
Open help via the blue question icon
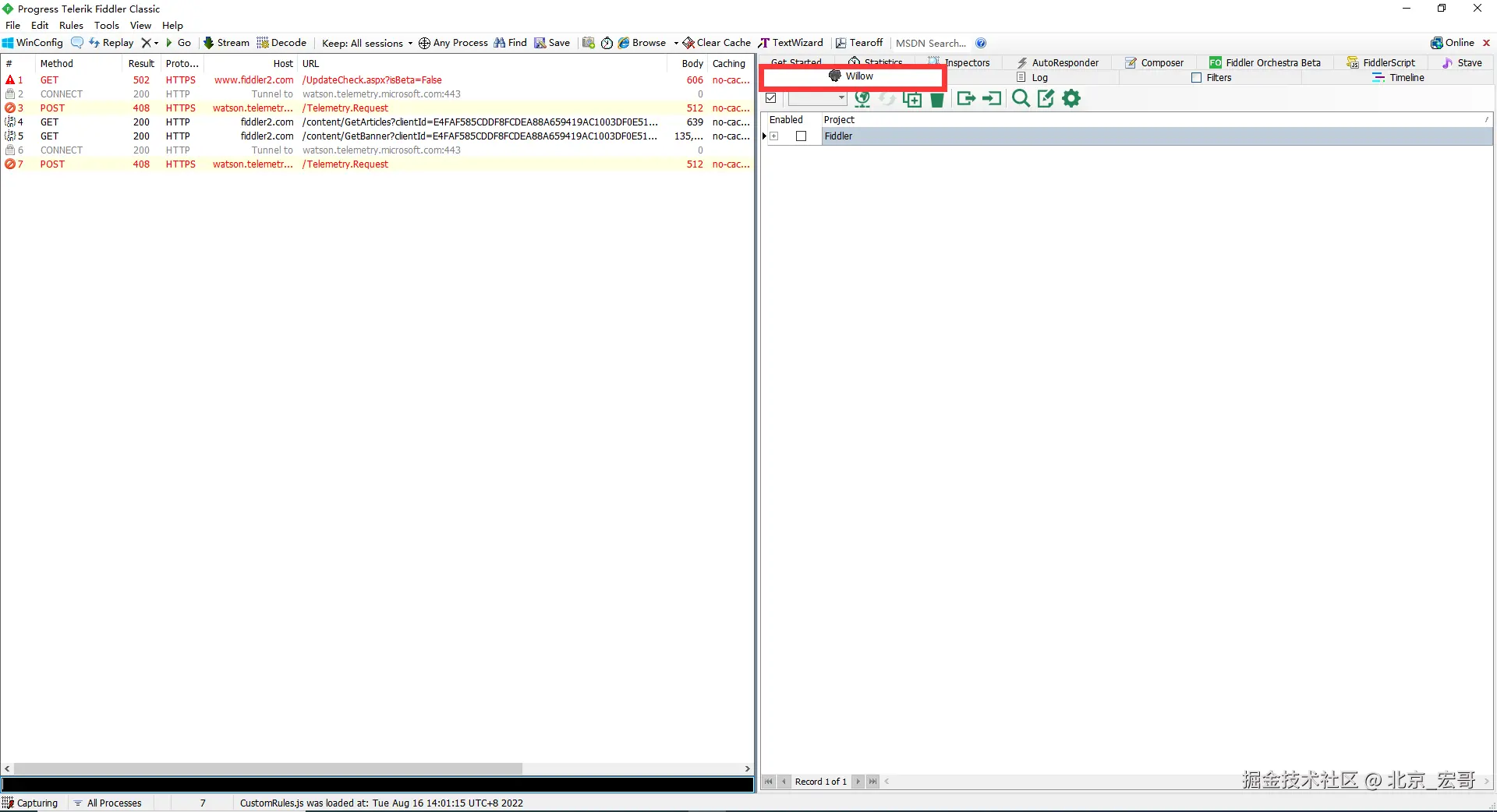click(981, 43)
